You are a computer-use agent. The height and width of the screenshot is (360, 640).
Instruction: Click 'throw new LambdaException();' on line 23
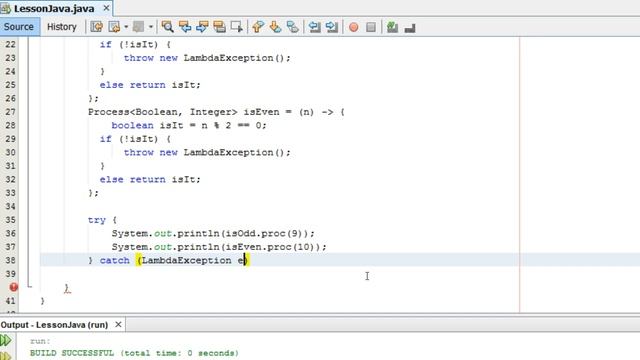pos(207,58)
